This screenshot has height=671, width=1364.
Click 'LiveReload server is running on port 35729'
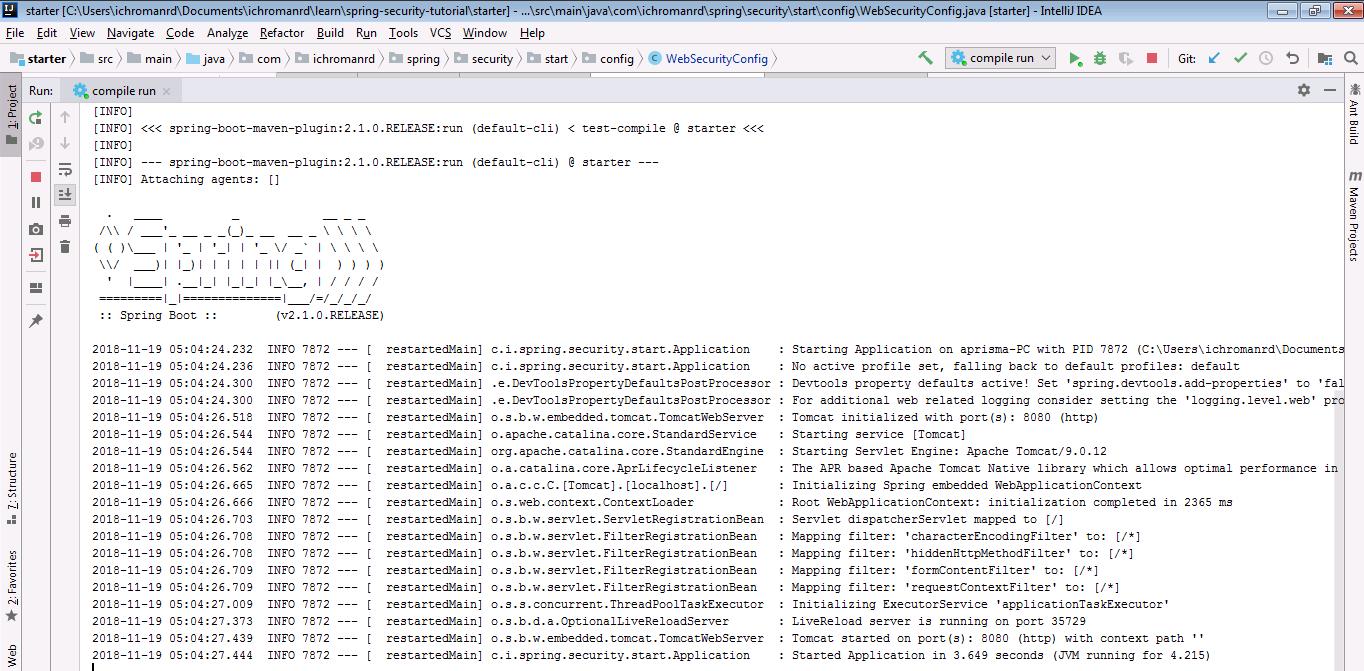coord(939,621)
